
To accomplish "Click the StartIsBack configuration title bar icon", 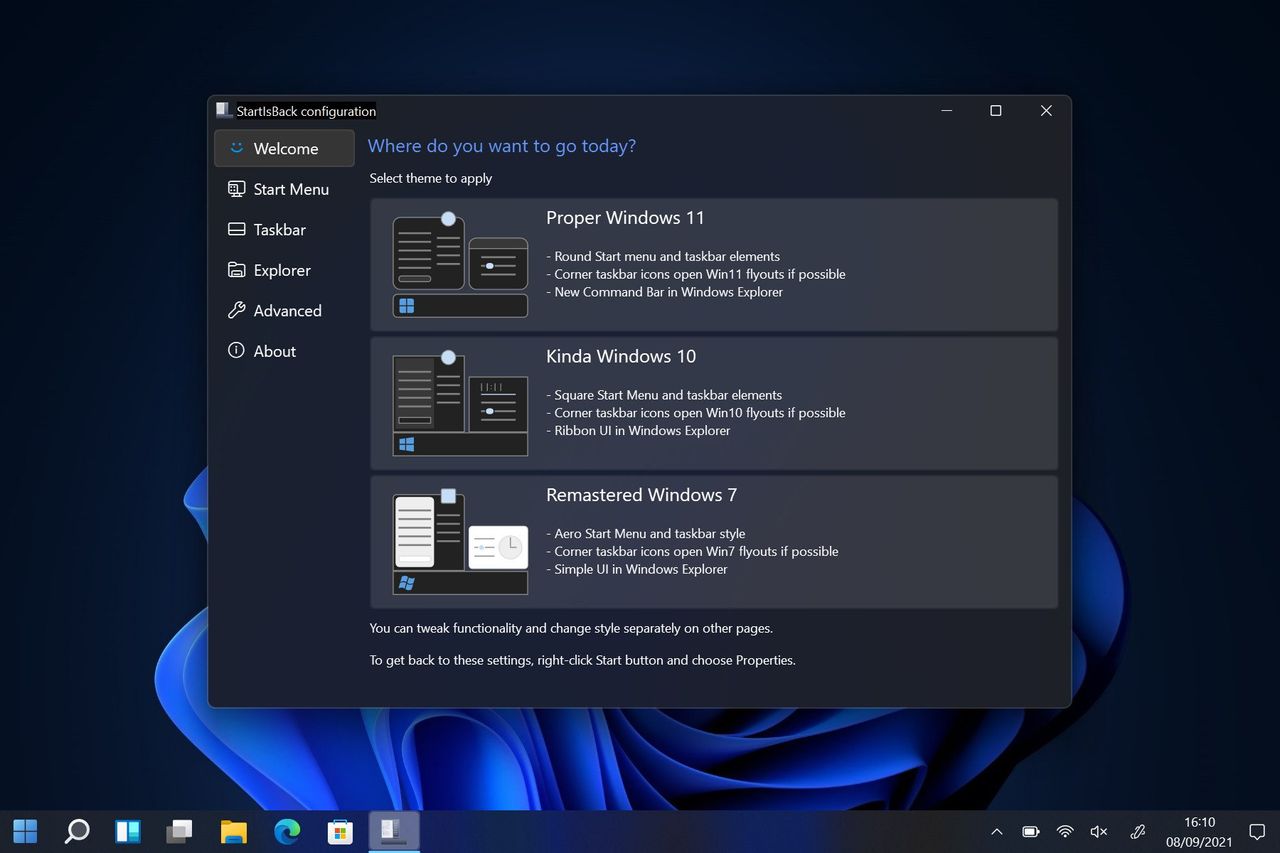I will 224,111.
